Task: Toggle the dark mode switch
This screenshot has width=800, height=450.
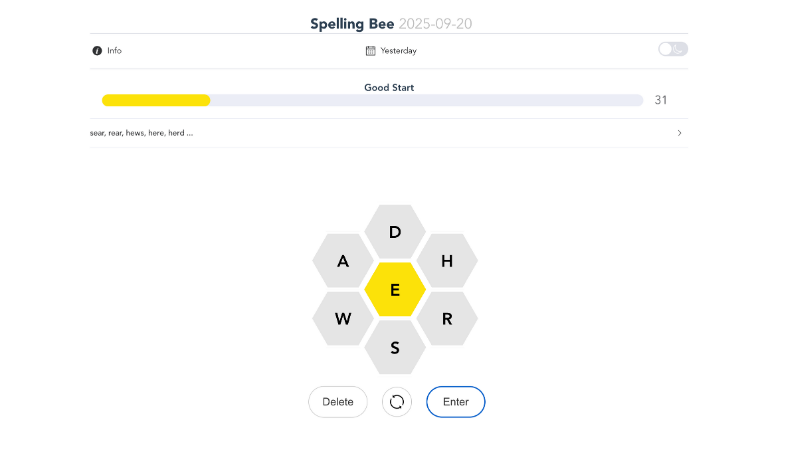Action: (x=672, y=49)
